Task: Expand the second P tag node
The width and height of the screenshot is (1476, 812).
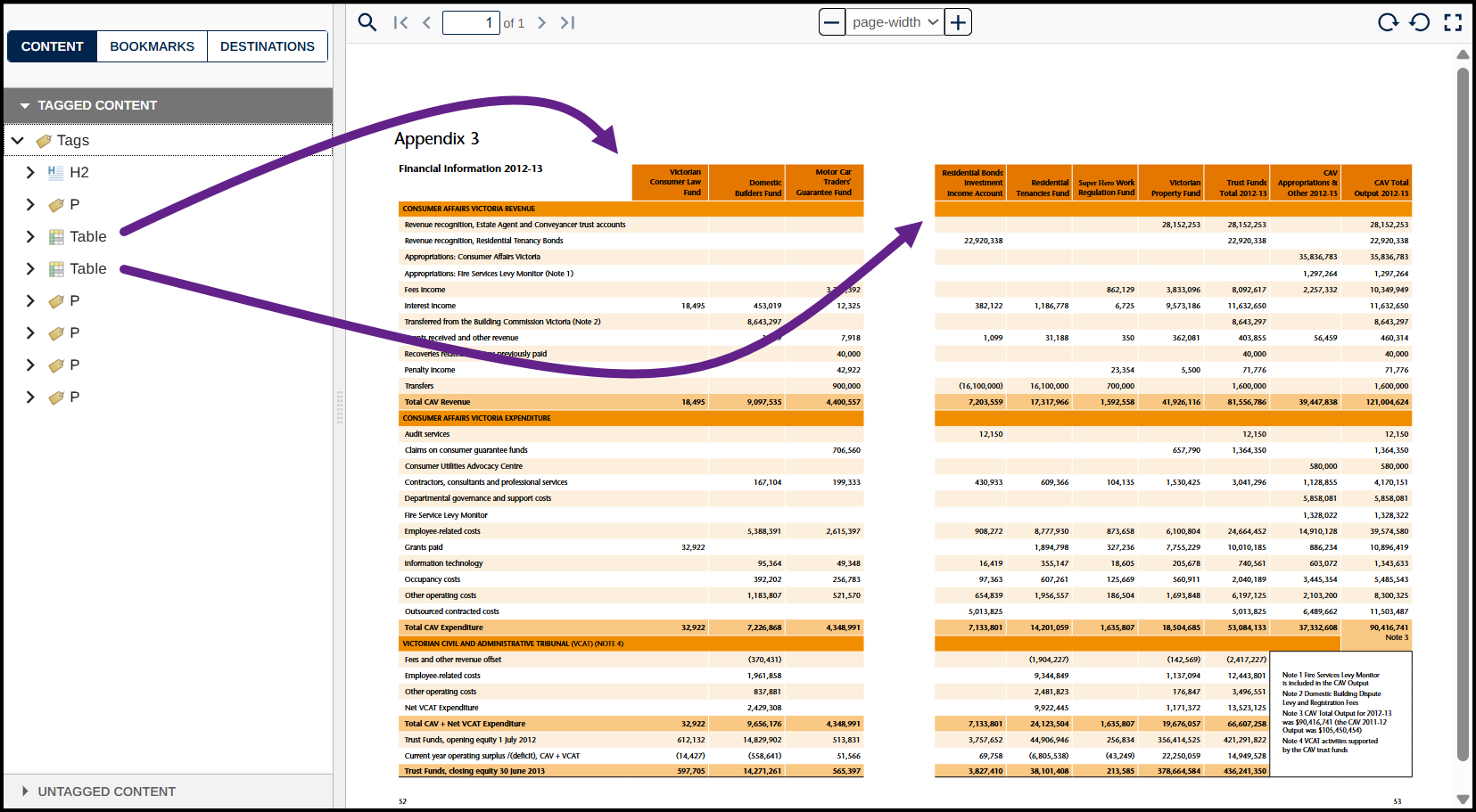Action: point(30,300)
